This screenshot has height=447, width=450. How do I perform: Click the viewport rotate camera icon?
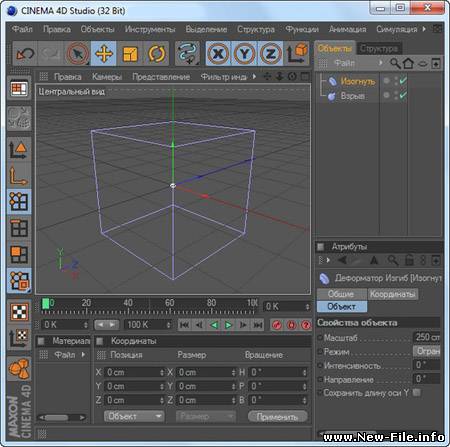[292, 77]
